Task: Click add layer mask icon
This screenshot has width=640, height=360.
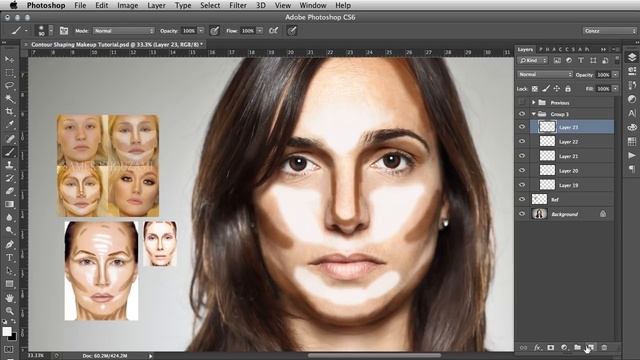Action: (551, 347)
